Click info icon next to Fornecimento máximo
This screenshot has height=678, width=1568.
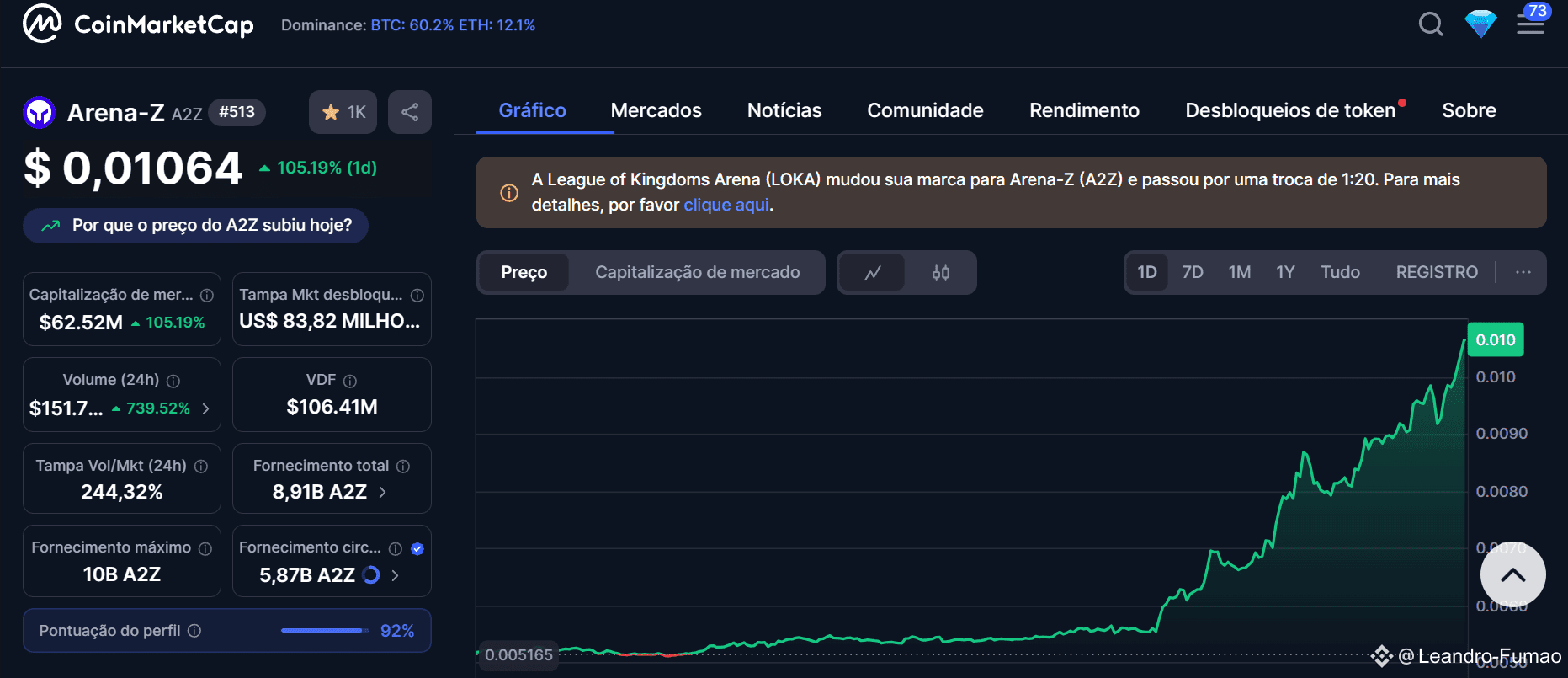click(x=205, y=548)
